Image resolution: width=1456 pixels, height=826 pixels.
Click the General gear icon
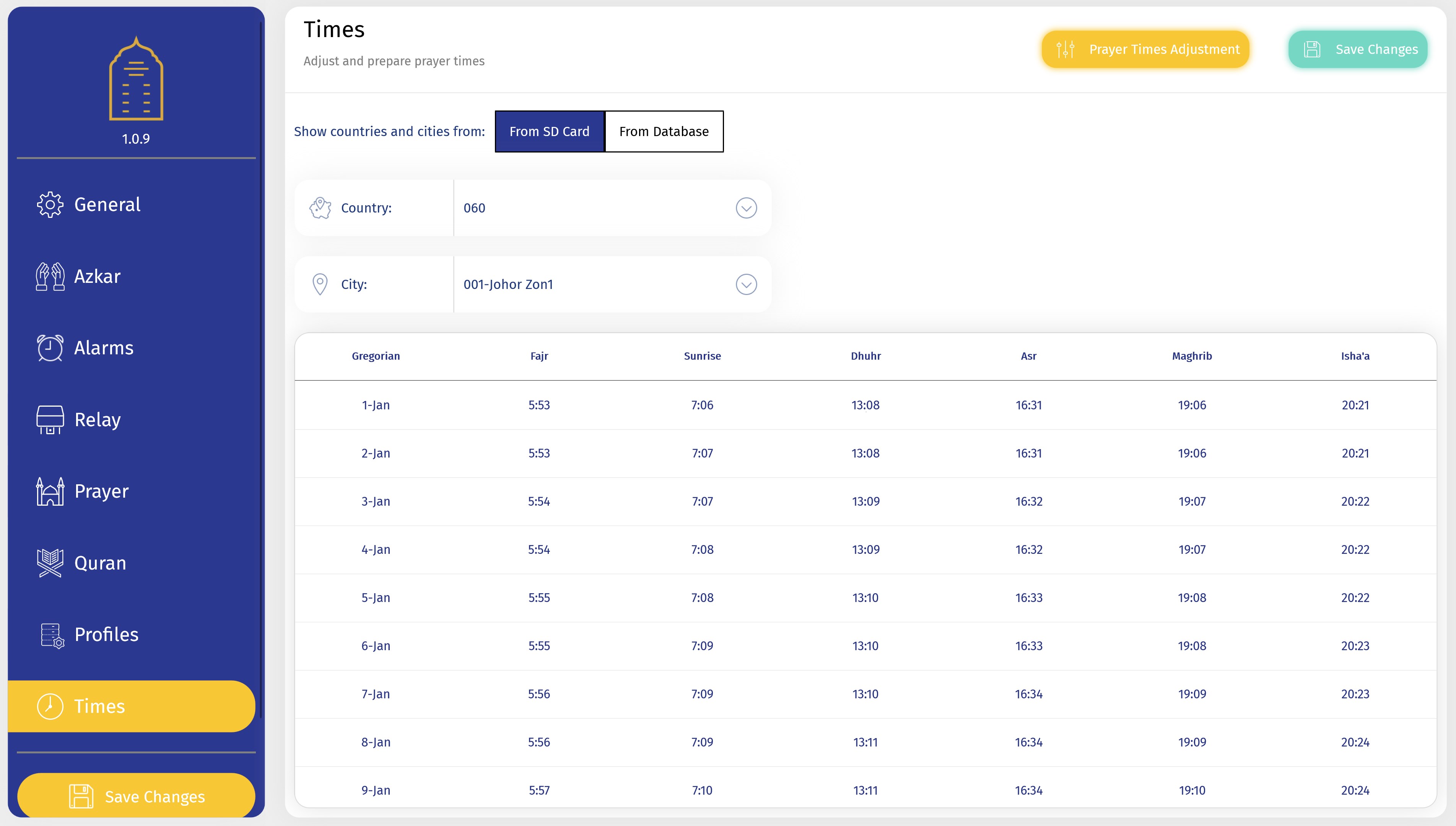point(50,205)
